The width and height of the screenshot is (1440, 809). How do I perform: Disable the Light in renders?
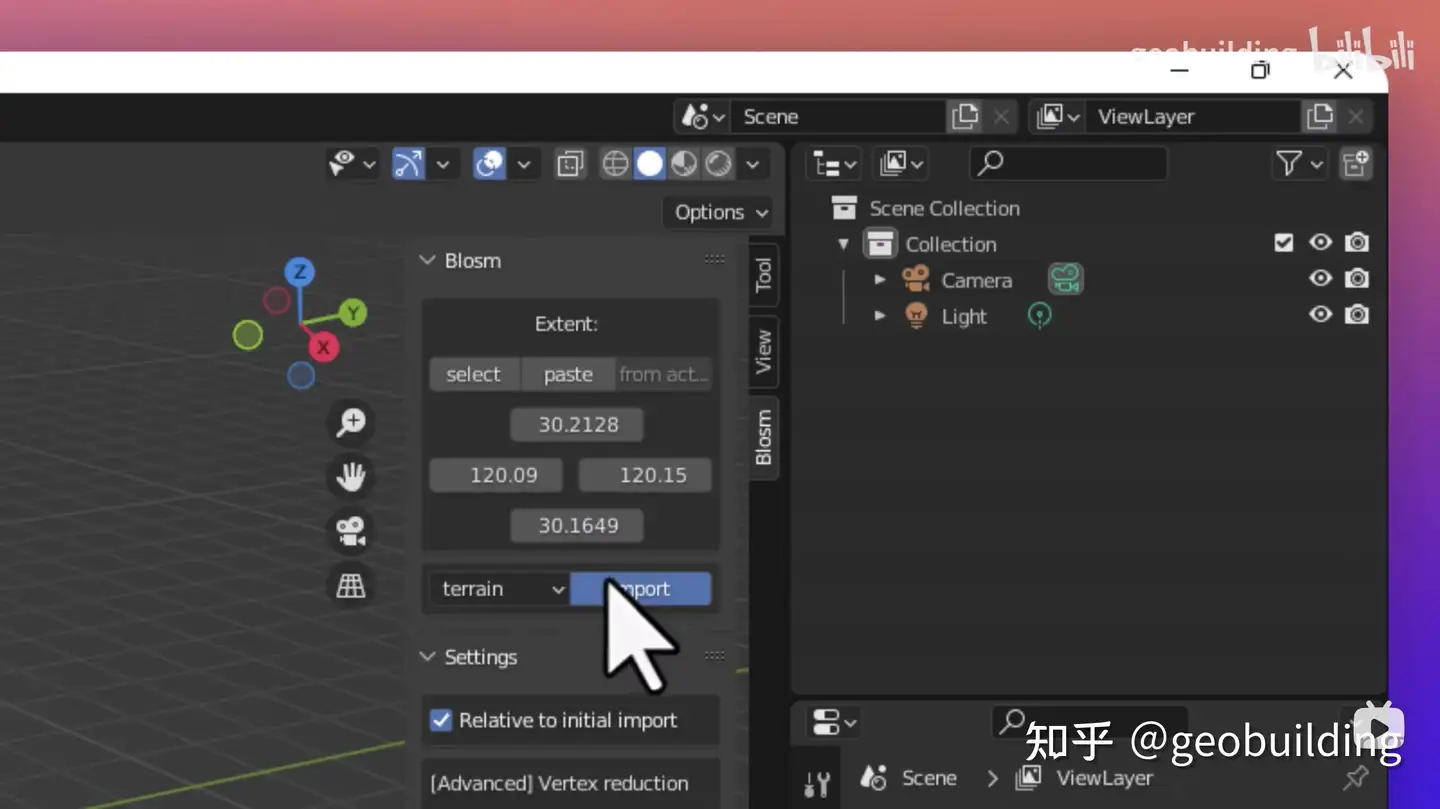(1357, 315)
